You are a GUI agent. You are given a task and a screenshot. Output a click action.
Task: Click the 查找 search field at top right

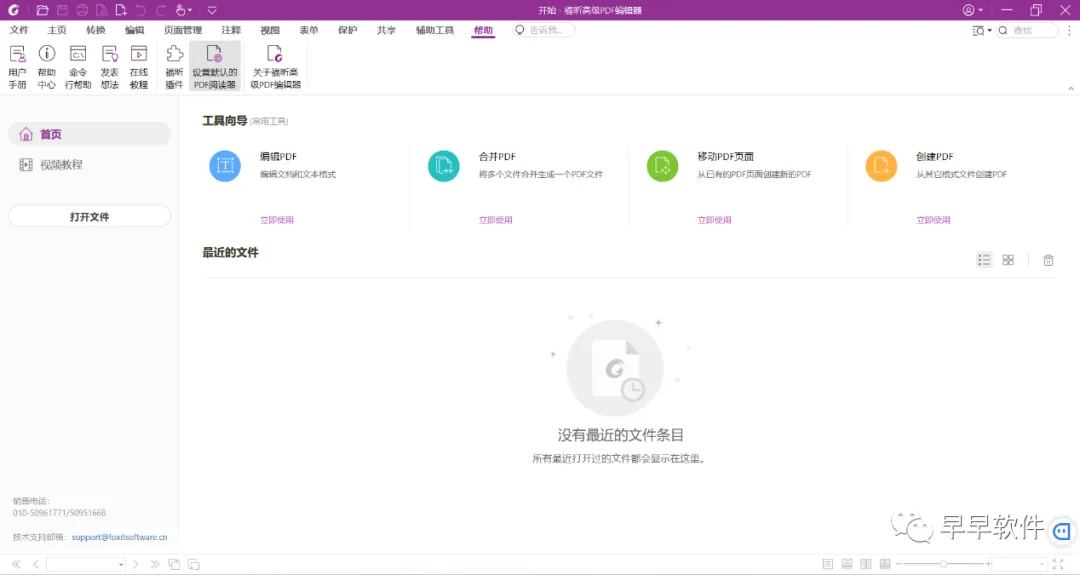(x=1027, y=30)
